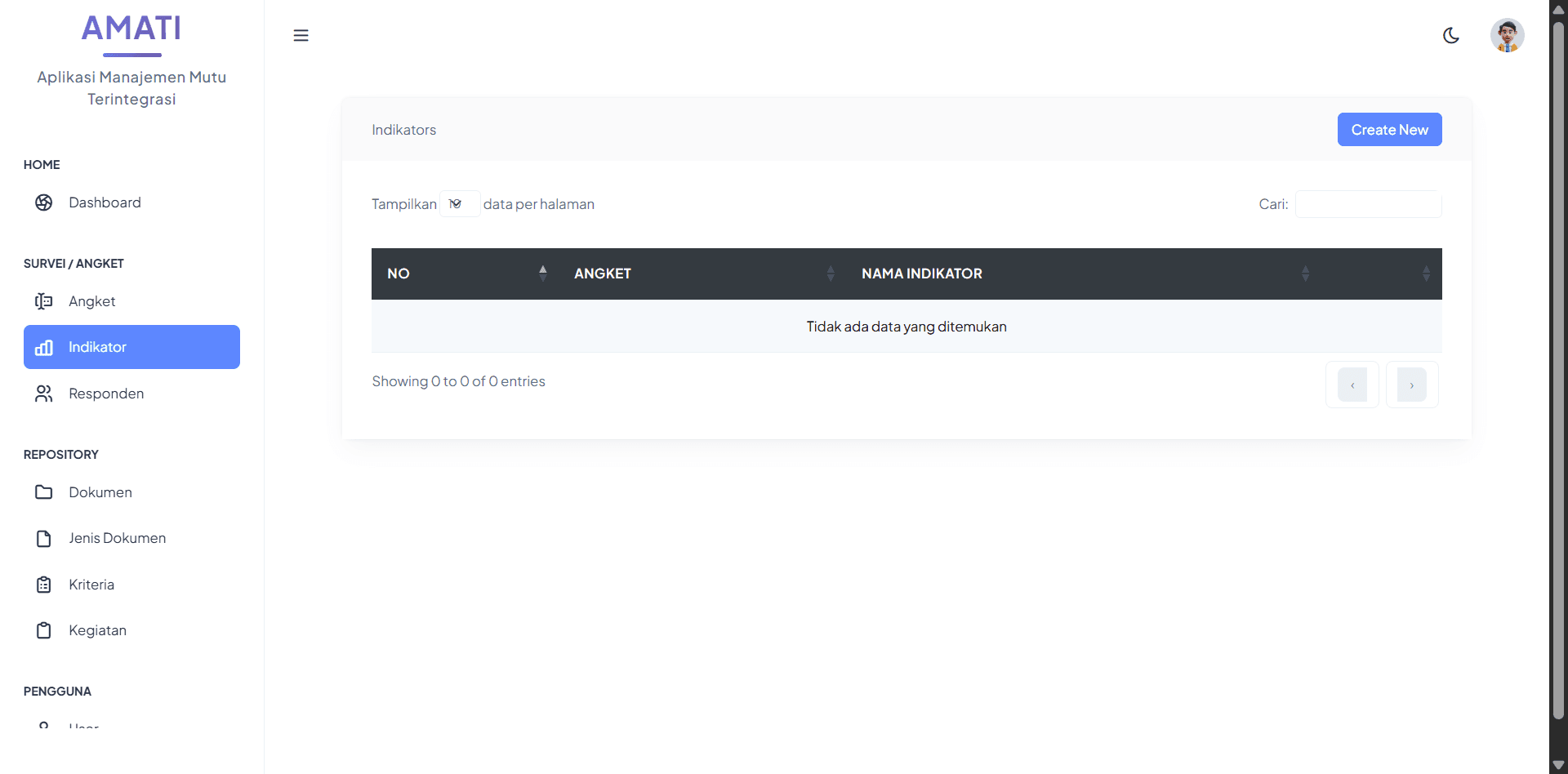
Task: Click the Dokumen folder icon
Action: pyautogui.click(x=44, y=492)
